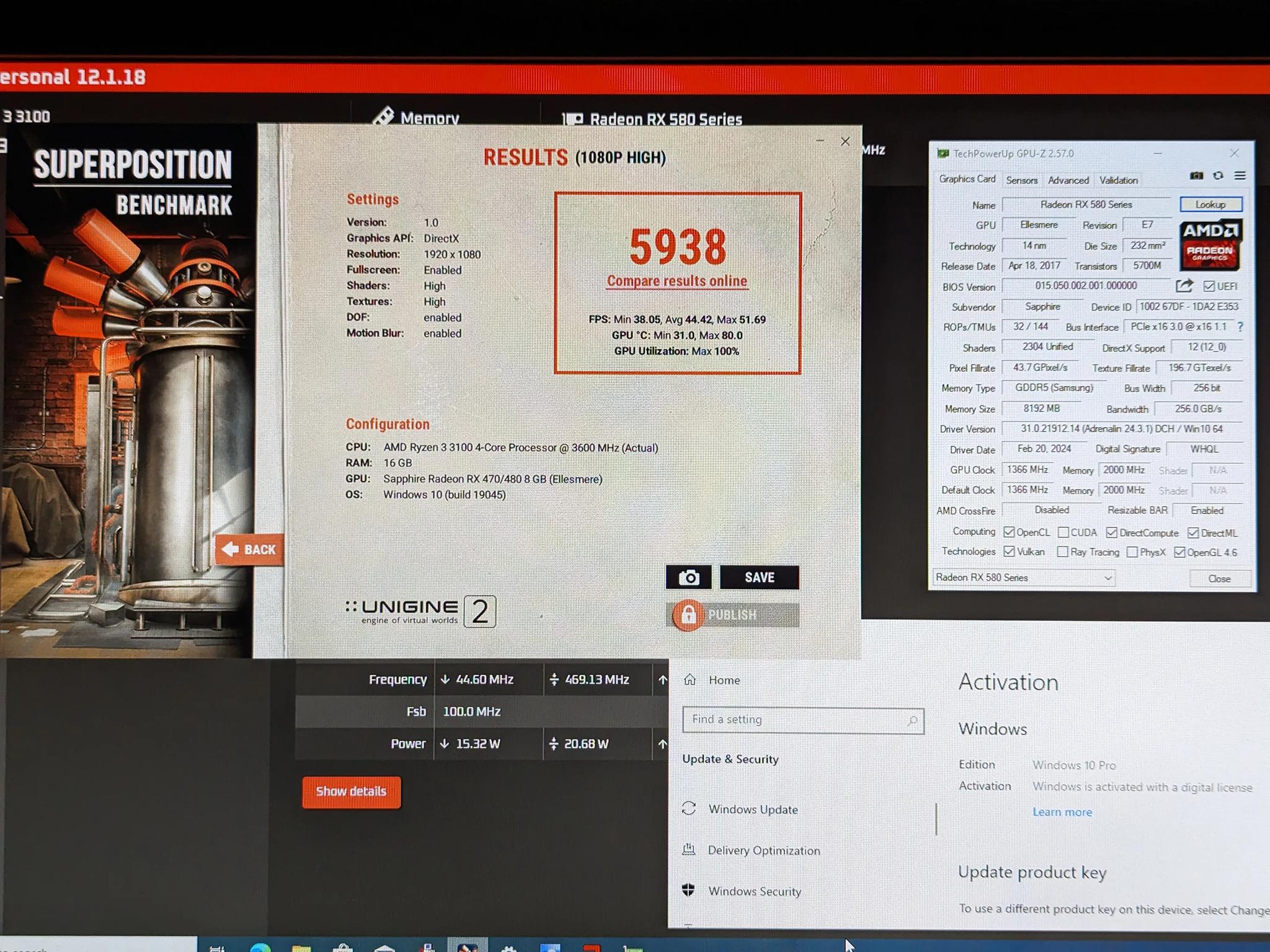Image resolution: width=1270 pixels, height=952 pixels.
Task: Switch to the Validation tab in GPU-Z
Action: pos(1119,180)
